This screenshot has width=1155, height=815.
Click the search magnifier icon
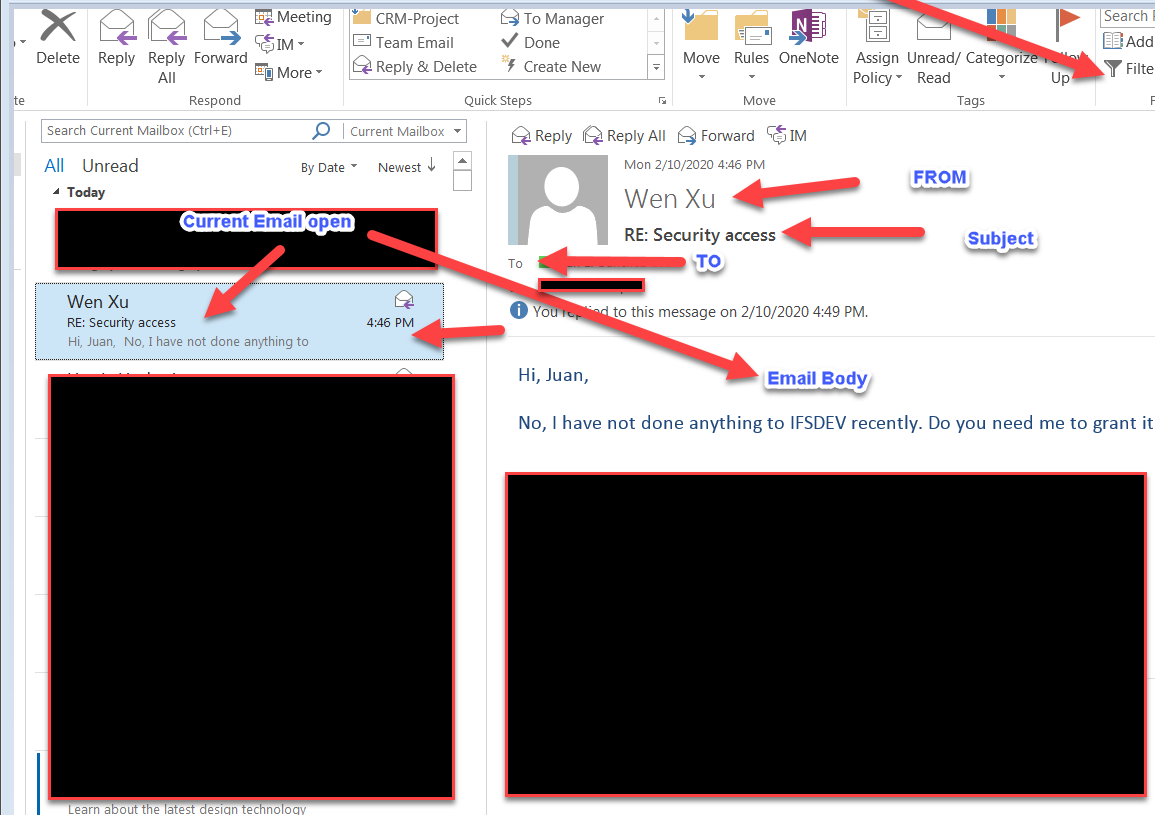tap(321, 131)
